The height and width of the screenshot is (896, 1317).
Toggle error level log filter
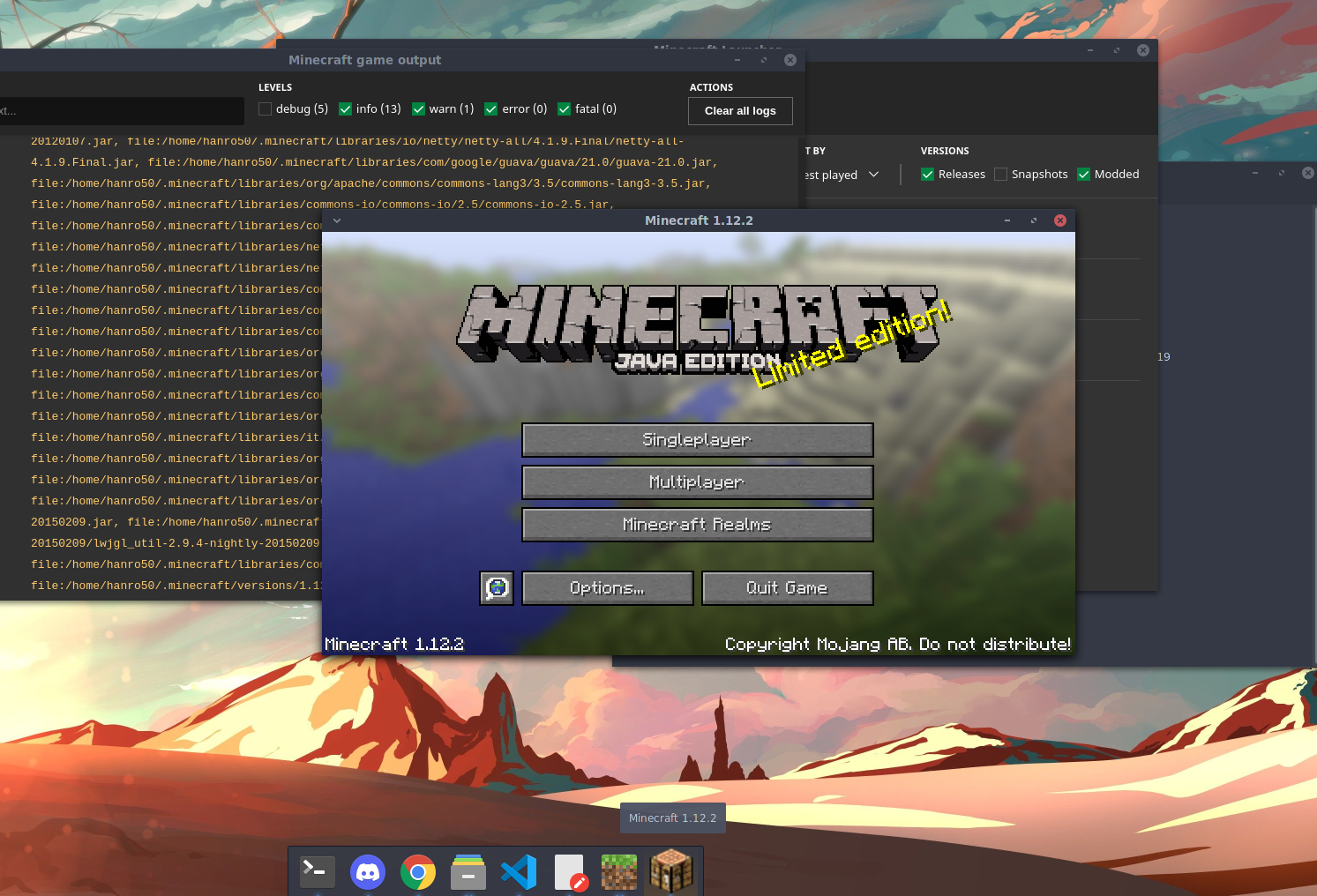tap(491, 109)
